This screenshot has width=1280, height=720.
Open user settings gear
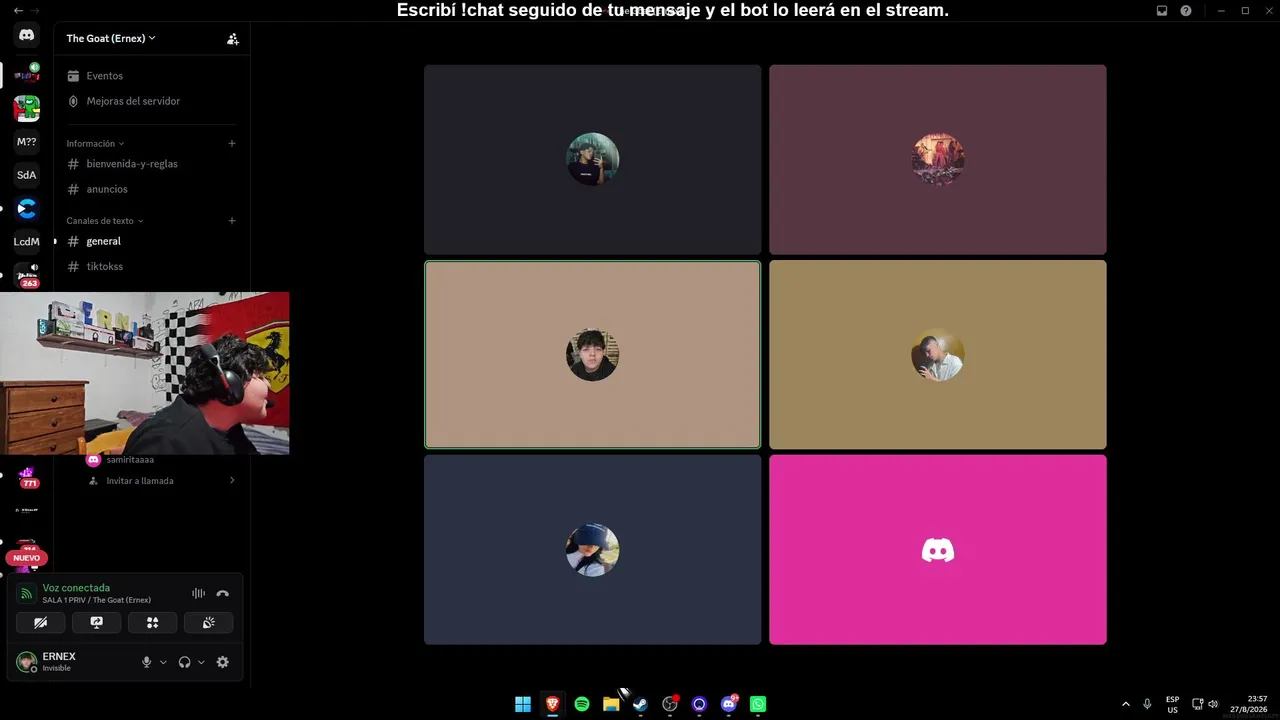[x=223, y=662]
